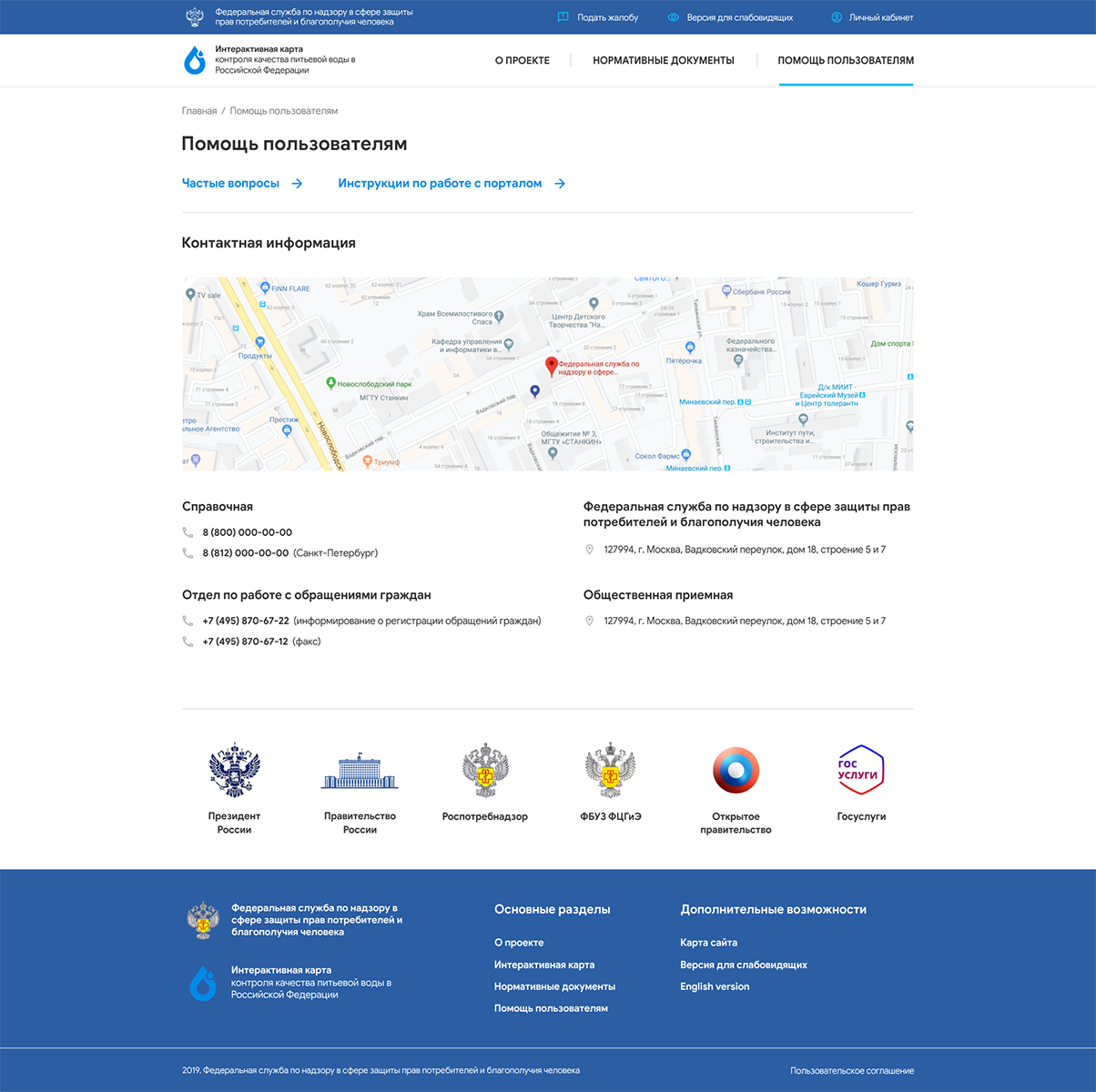The width and height of the screenshot is (1096, 1092).
Task: Click the header site title Интерактивная карта
Action: 259,49
